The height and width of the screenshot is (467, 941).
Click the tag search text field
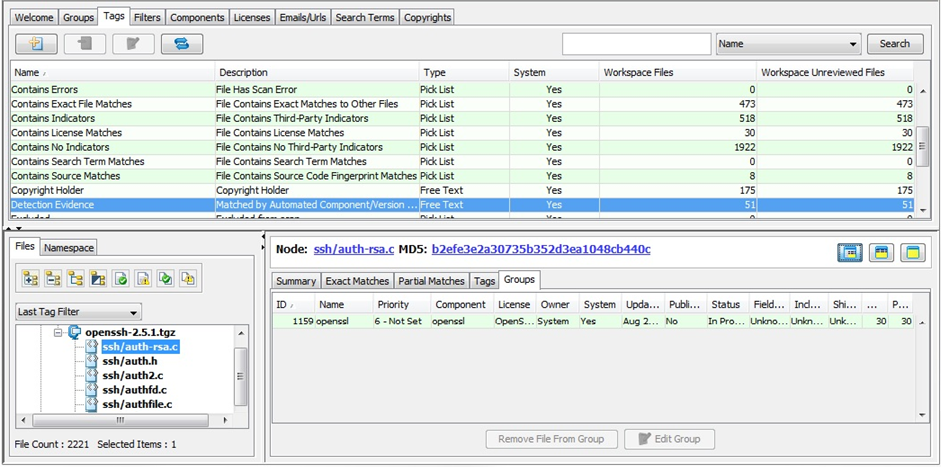[x=636, y=44]
